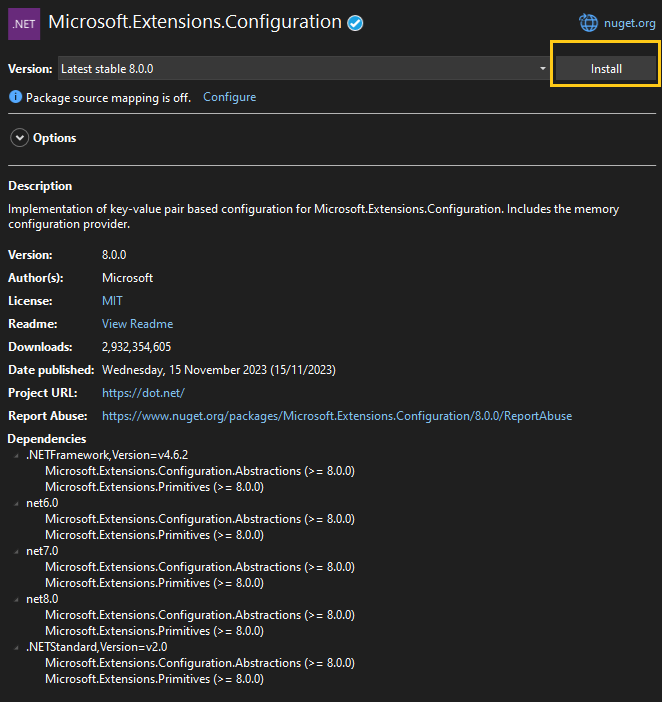Collapse the net7.0 dependency group
662x702 pixels.
(x=17, y=552)
